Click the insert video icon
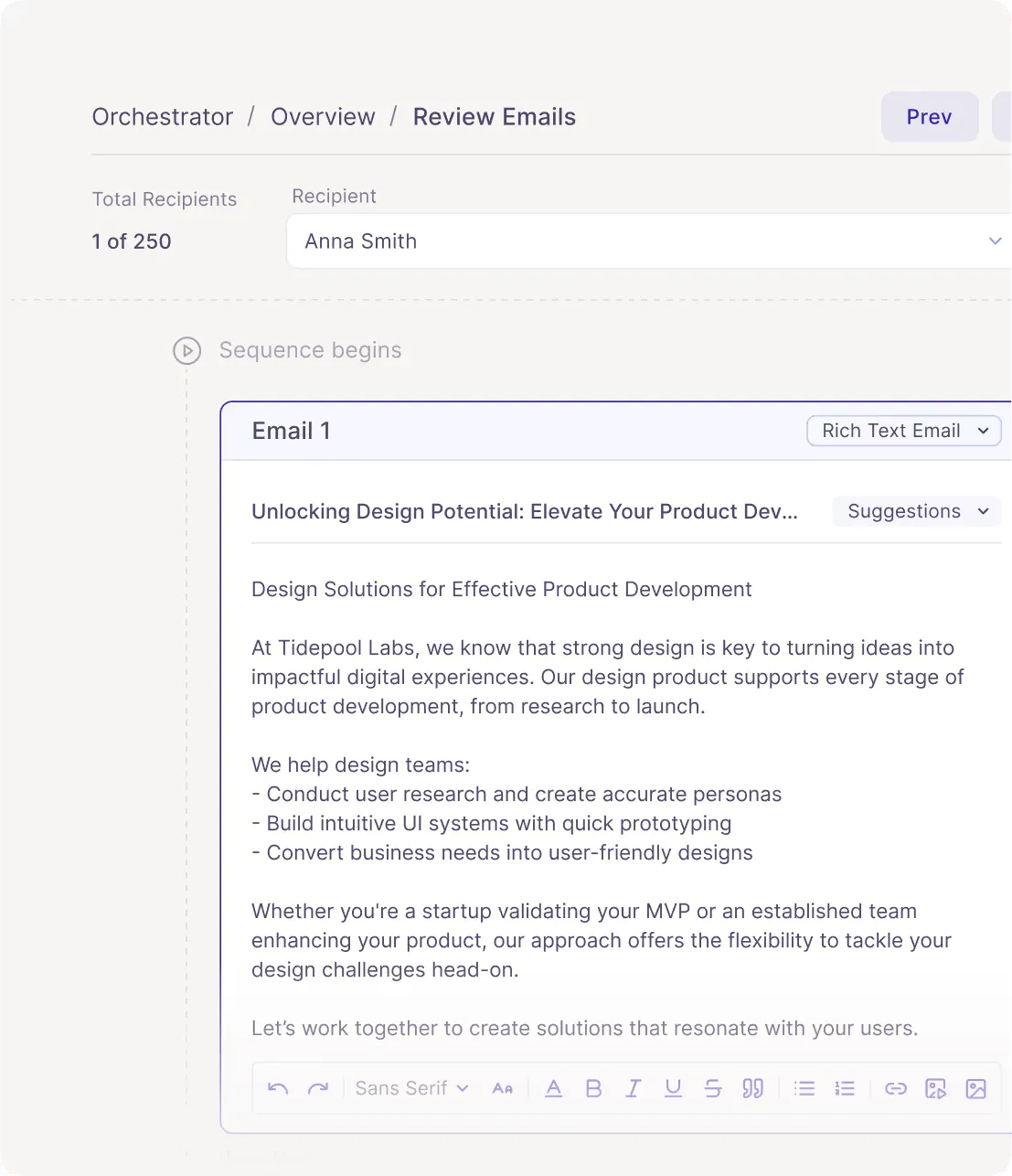Viewport: 1012px width, 1176px height. pos(936,1088)
